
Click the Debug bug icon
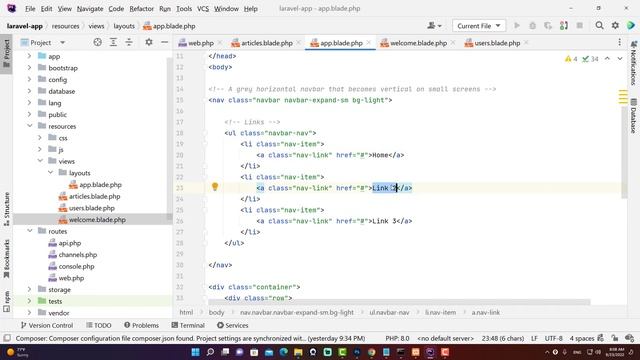tap(532, 26)
